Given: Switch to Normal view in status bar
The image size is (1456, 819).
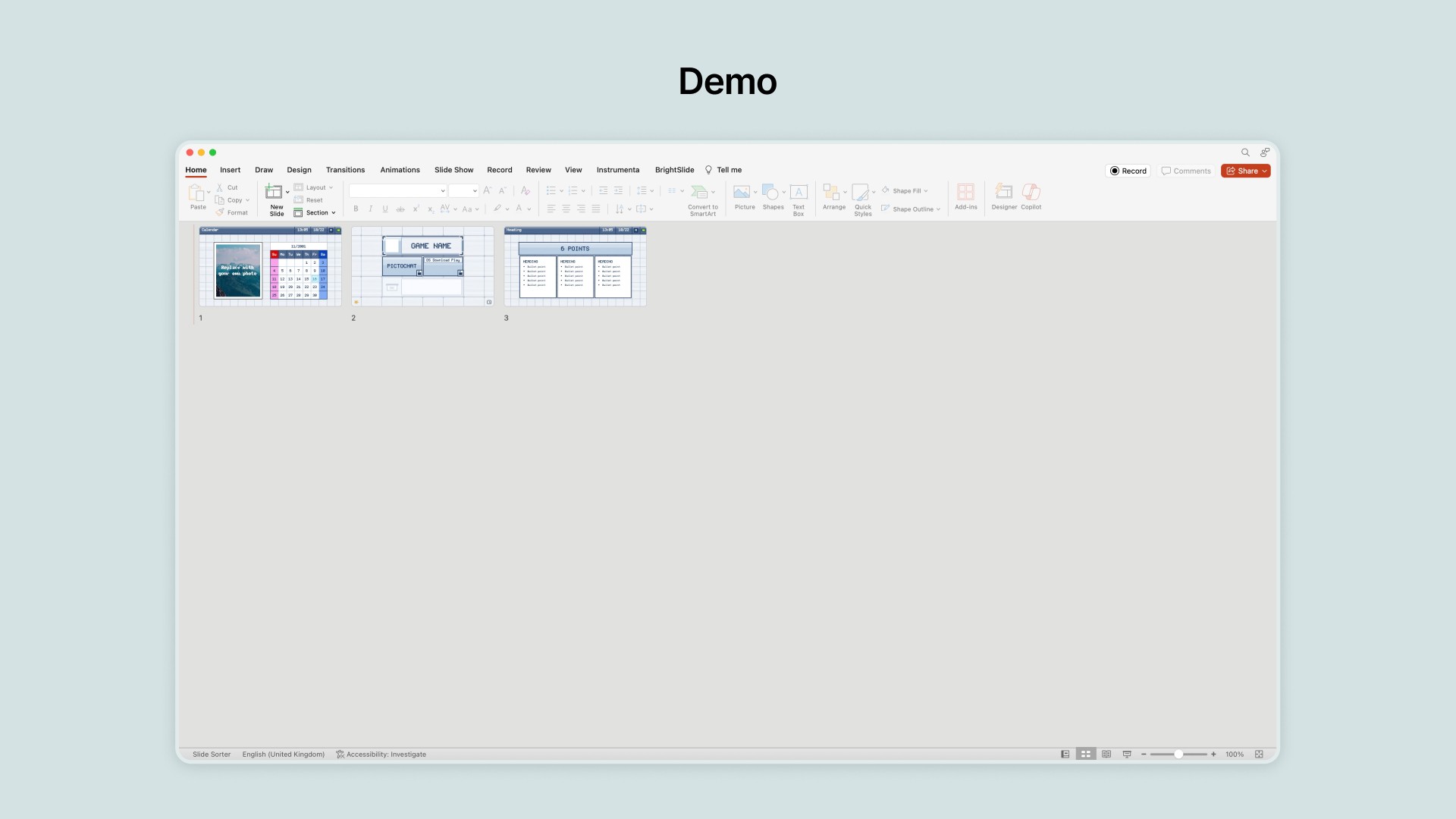Looking at the screenshot, I should (x=1065, y=755).
